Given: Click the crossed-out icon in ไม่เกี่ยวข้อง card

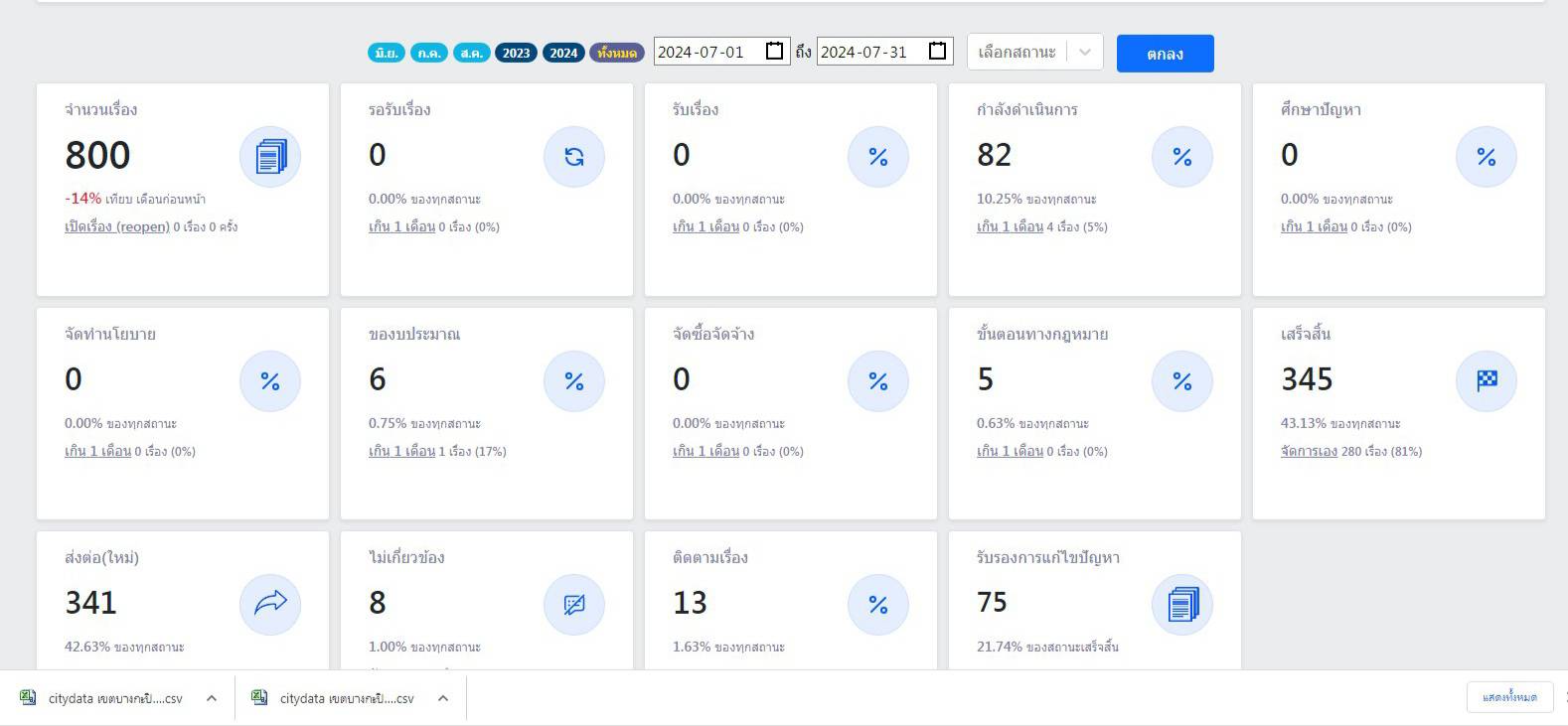Looking at the screenshot, I should click(574, 604).
